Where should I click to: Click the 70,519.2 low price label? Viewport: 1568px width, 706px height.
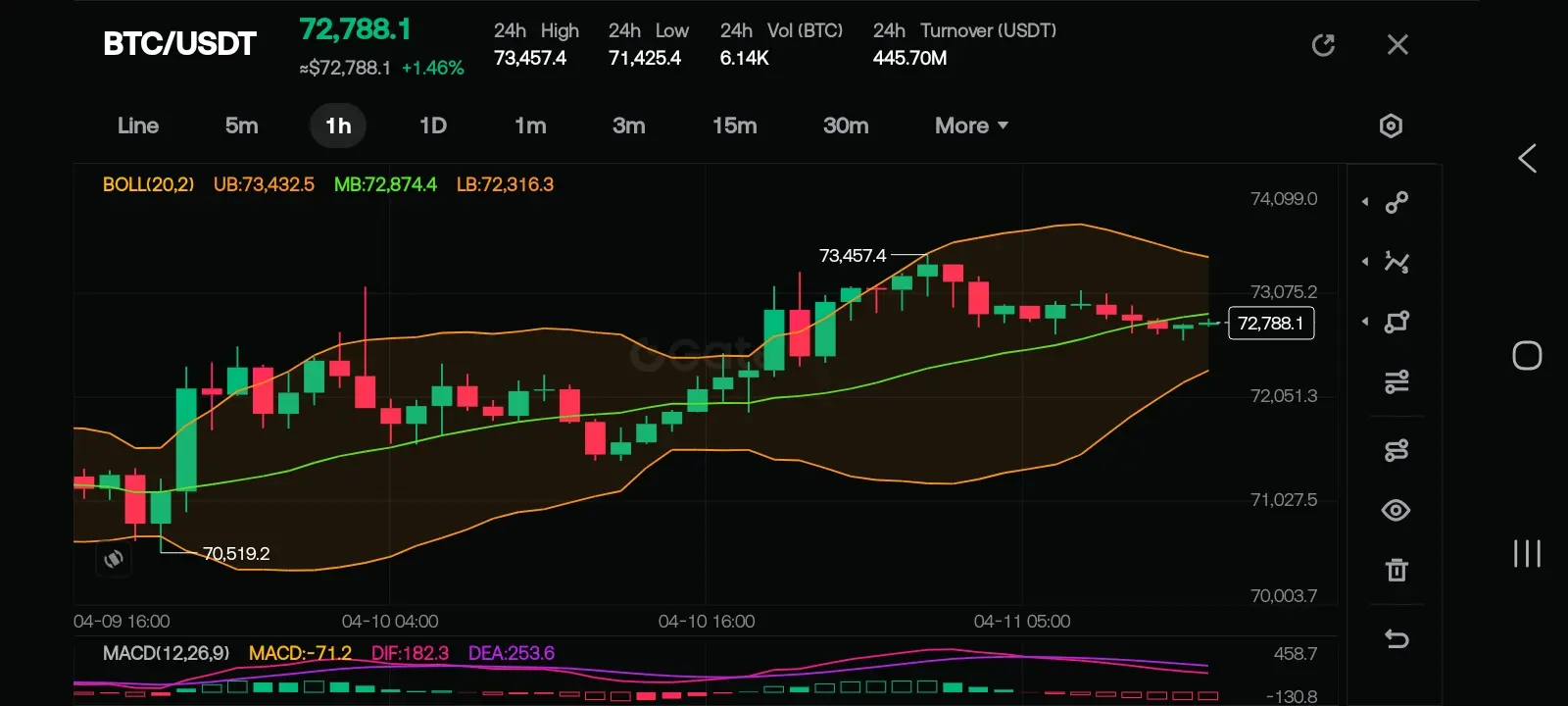236,554
